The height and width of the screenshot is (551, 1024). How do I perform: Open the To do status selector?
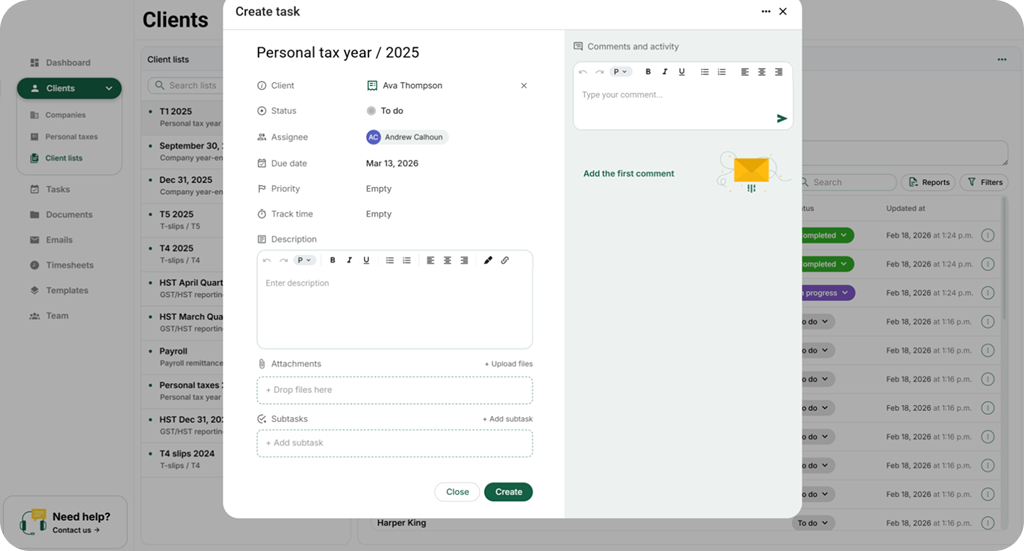point(386,111)
